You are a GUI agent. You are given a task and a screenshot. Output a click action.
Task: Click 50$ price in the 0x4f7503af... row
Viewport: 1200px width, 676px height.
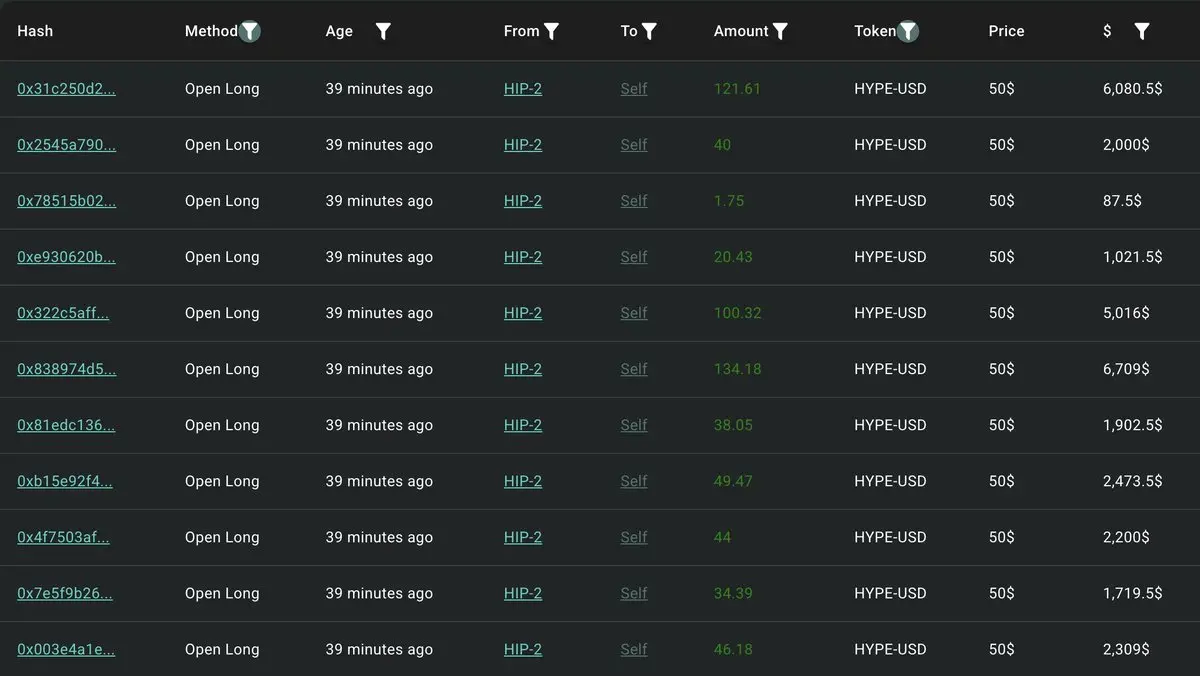click(x=1001, y=537)
